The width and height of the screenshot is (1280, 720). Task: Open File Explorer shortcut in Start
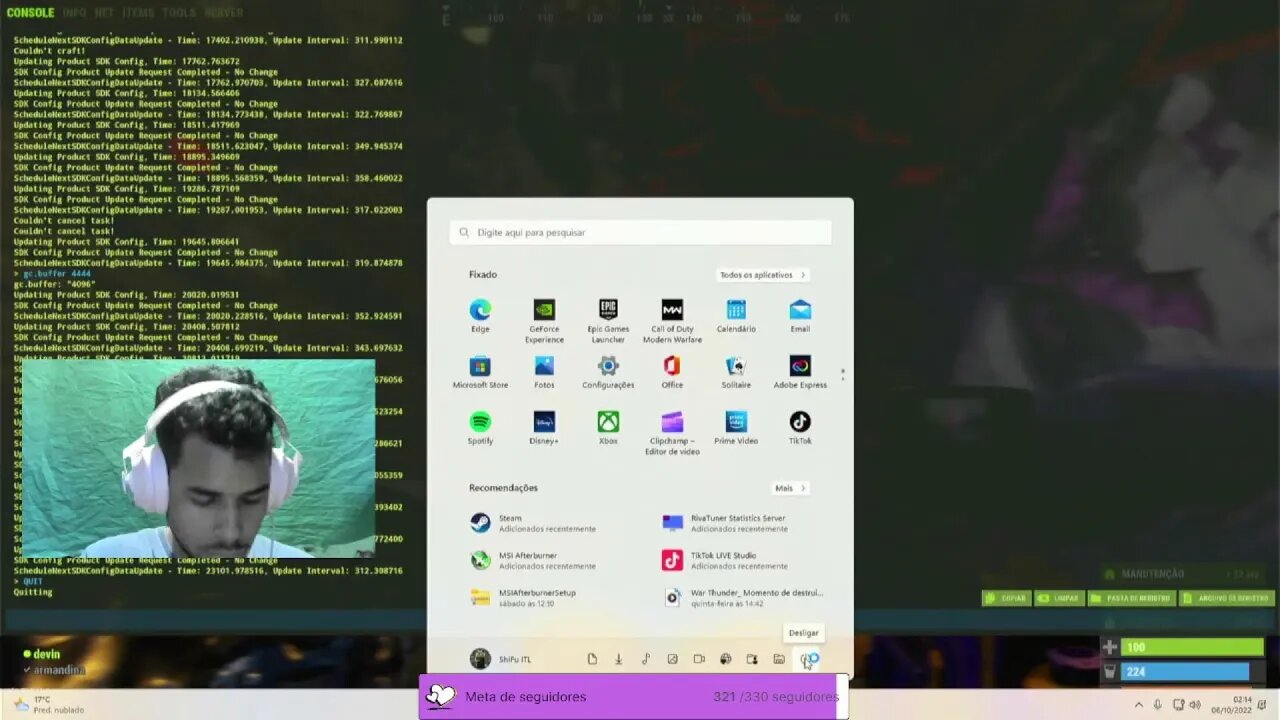click(779, 659)
